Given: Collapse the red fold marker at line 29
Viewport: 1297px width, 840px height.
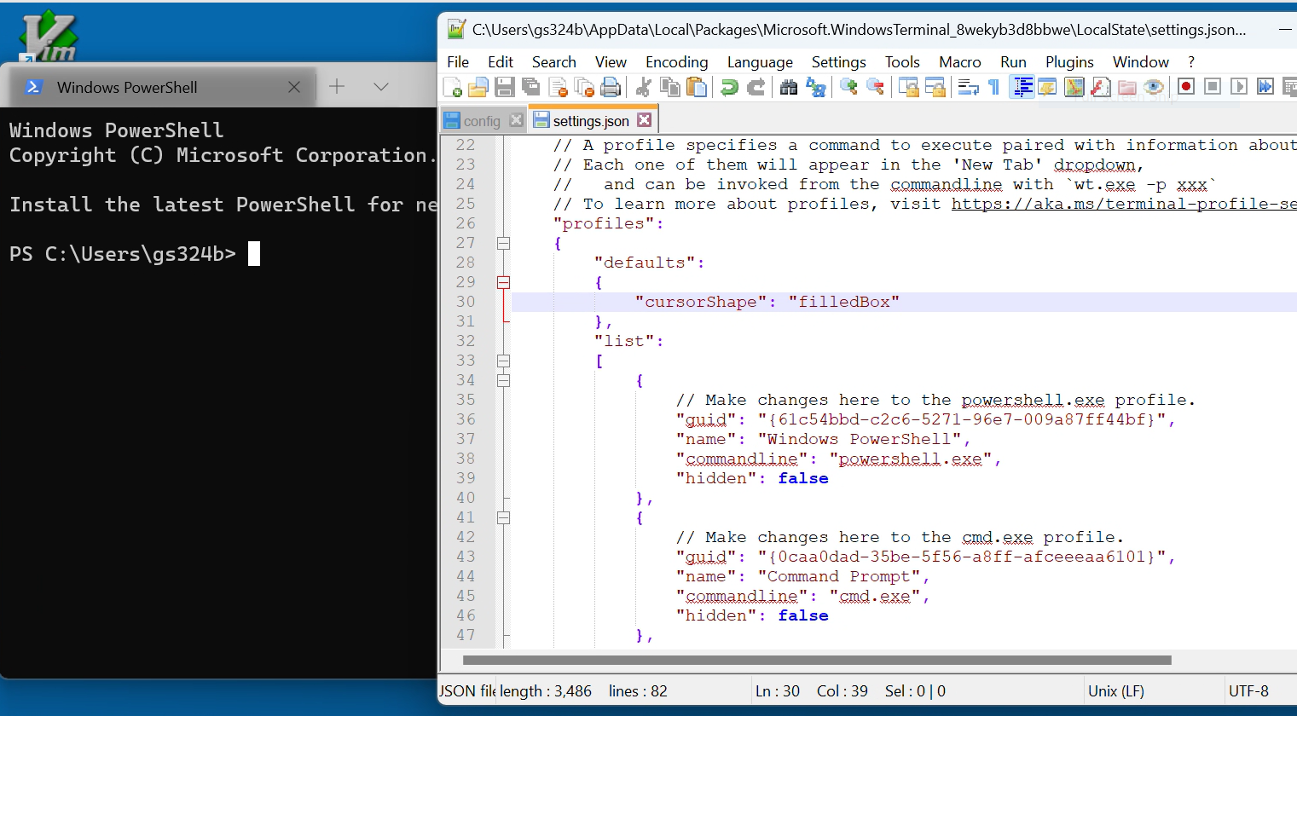Looking at the screenshot, I should [x=503, y=282].
